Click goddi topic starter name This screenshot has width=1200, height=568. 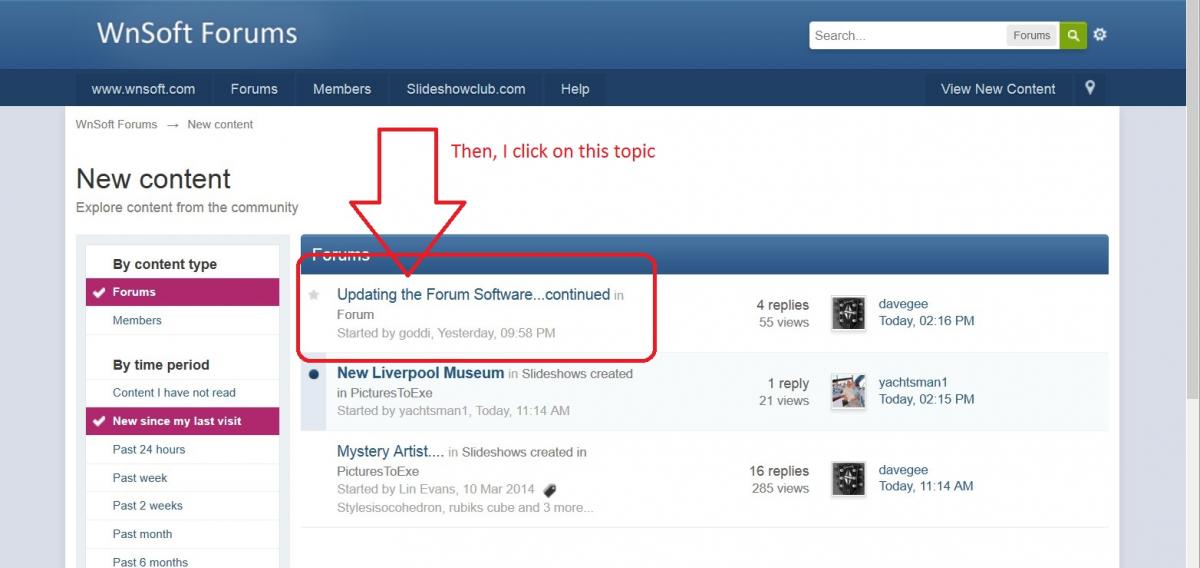pyautogui.click(x=414, y=332)
